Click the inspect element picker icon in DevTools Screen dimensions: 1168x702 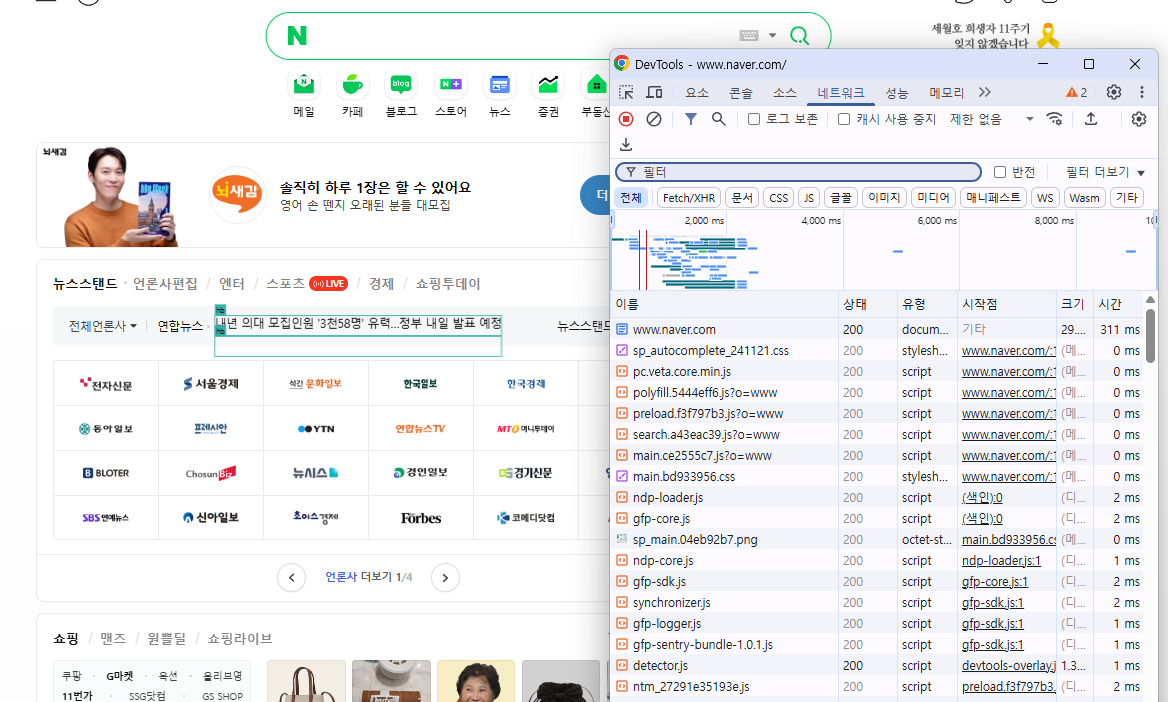click(x=626, y=92)
